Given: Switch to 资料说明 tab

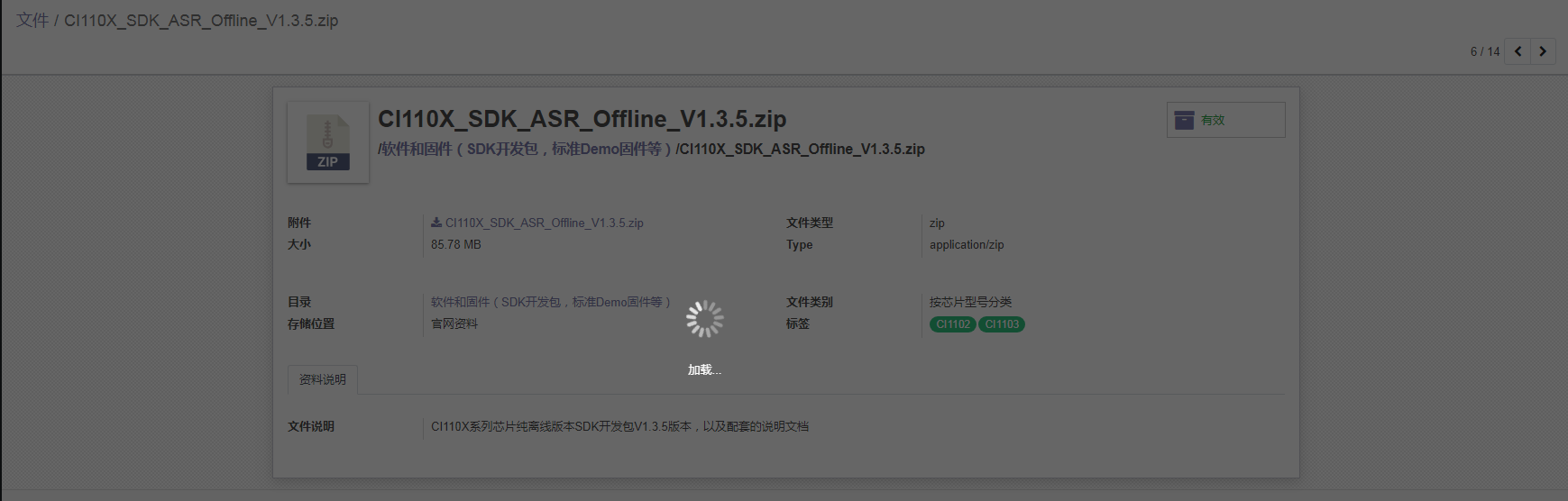Looking at the screenshot, I should [323, 379].
